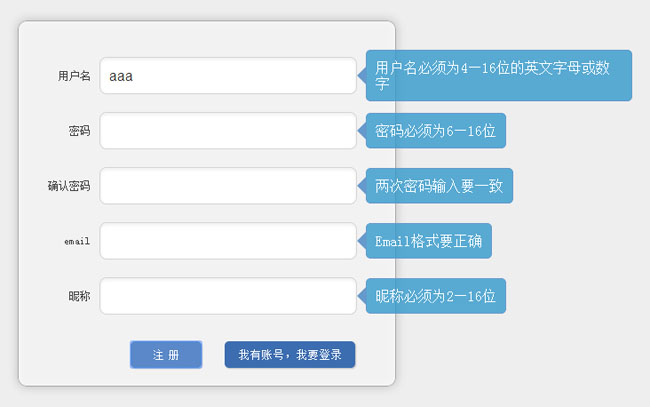Click the 密码必须为6—16位 tooltip
The width and height of the screenshot is (650, 407).
[x=436, y=131]
